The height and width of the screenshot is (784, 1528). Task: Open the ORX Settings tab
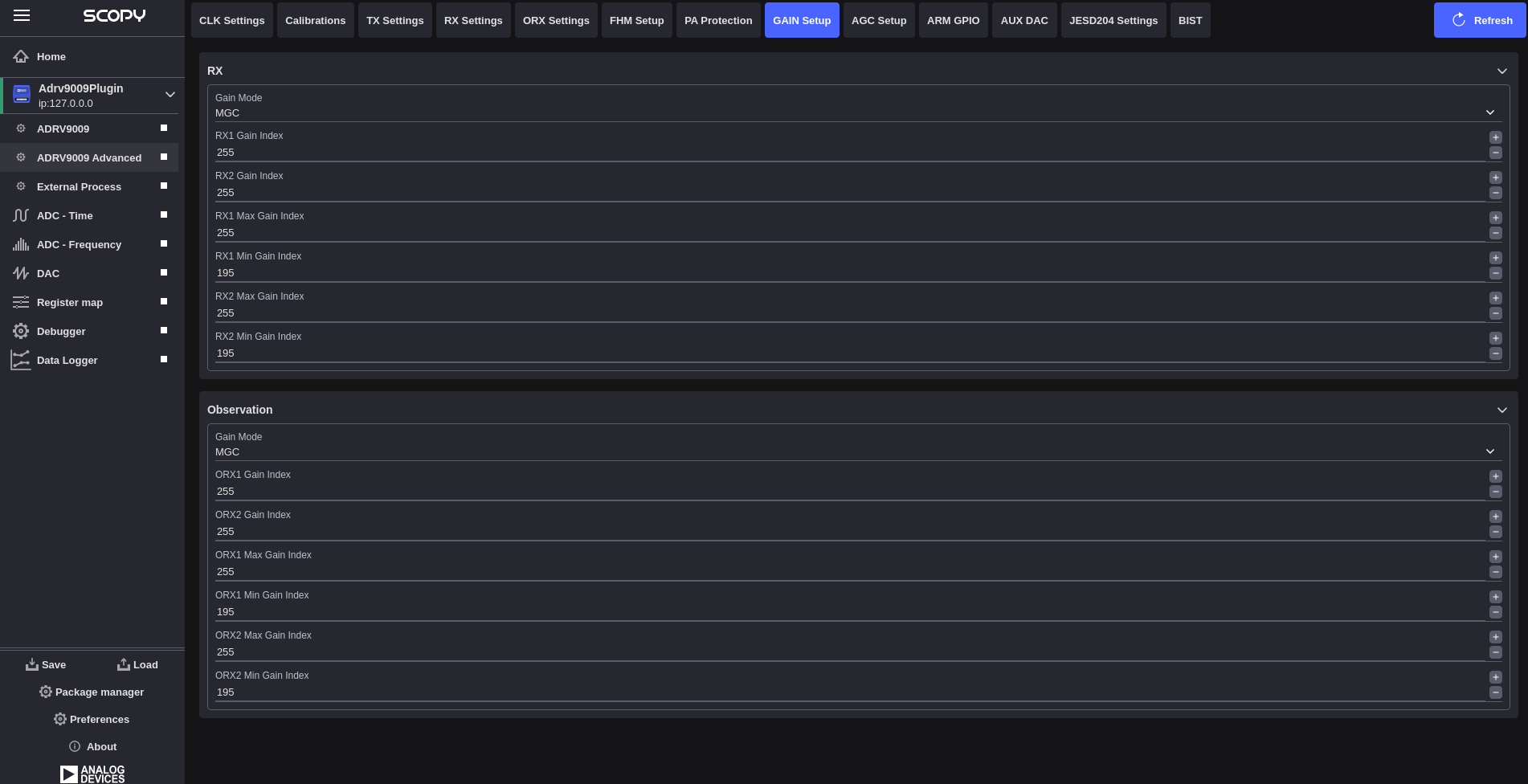click(x=556, y=20)
